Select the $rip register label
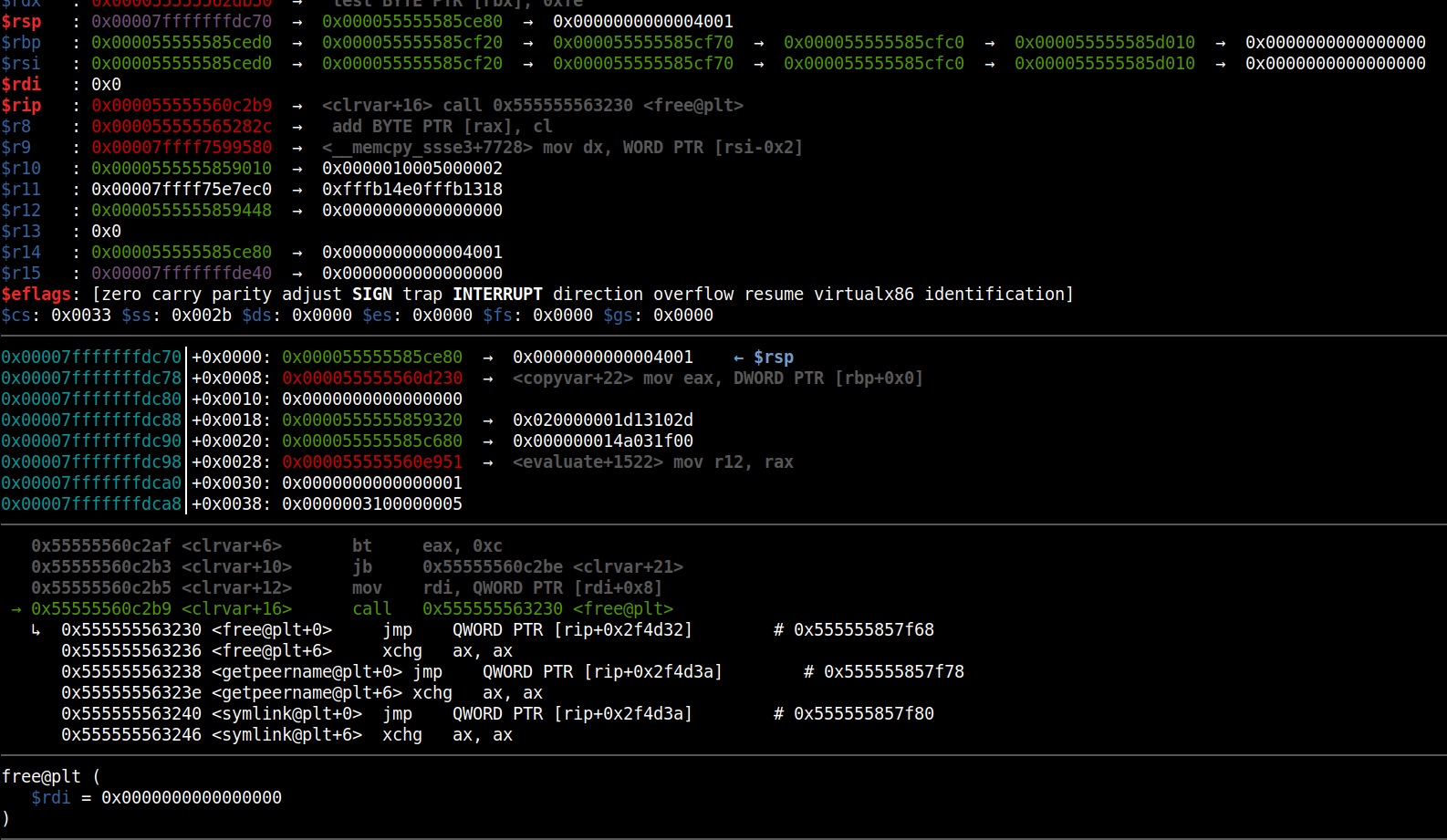Viewport: 1447px width, 840px height. click(x=21, y=105)
